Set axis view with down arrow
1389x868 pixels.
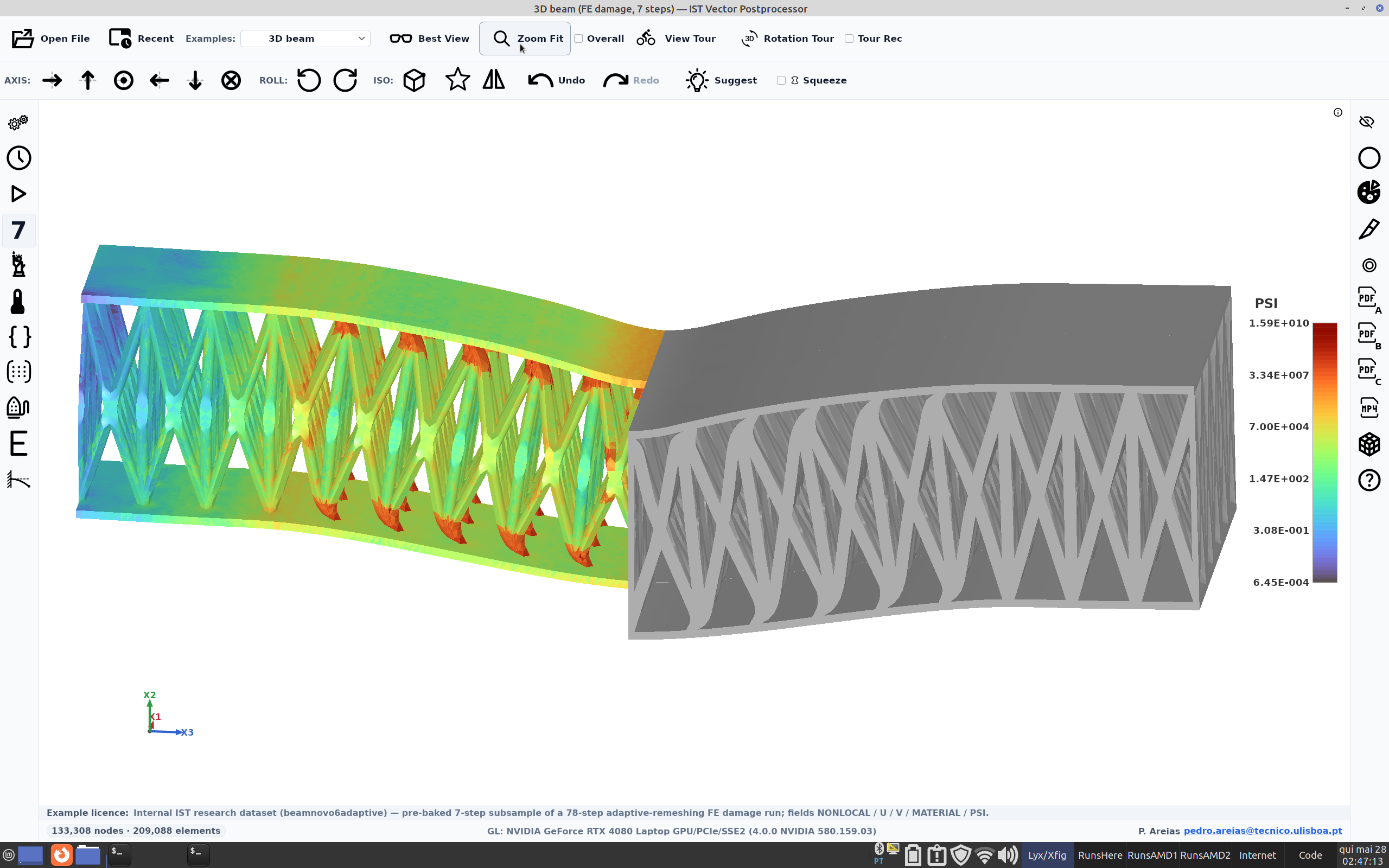tap(195, 80)
